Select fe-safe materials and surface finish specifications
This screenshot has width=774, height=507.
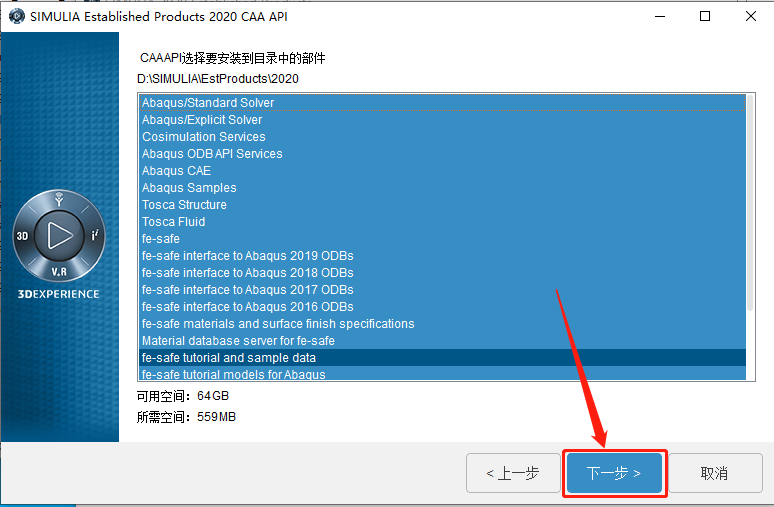coord(442,324)
